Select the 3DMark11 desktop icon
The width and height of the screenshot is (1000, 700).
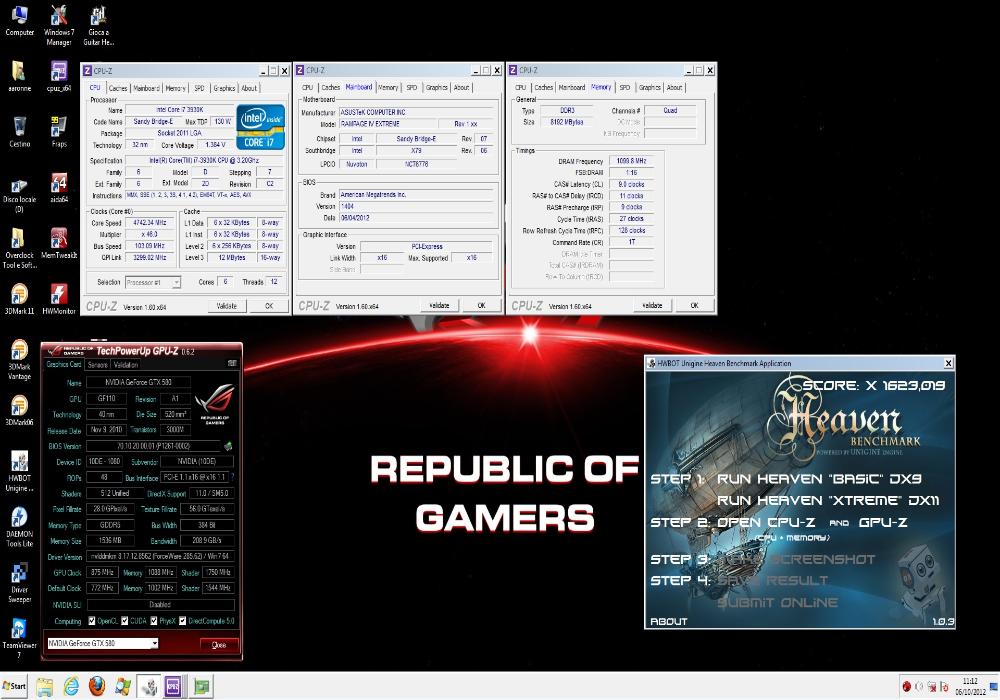point(19,299)
